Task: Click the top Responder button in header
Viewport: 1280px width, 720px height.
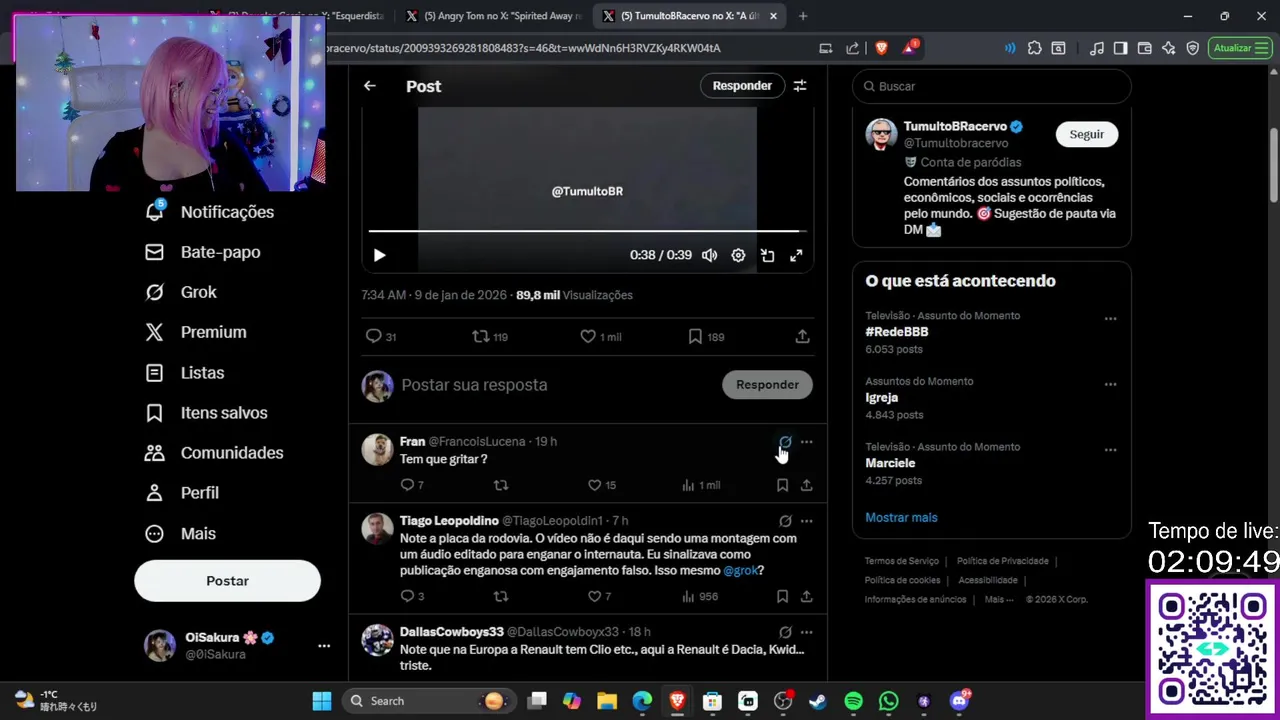Action: tap(742, 86)
